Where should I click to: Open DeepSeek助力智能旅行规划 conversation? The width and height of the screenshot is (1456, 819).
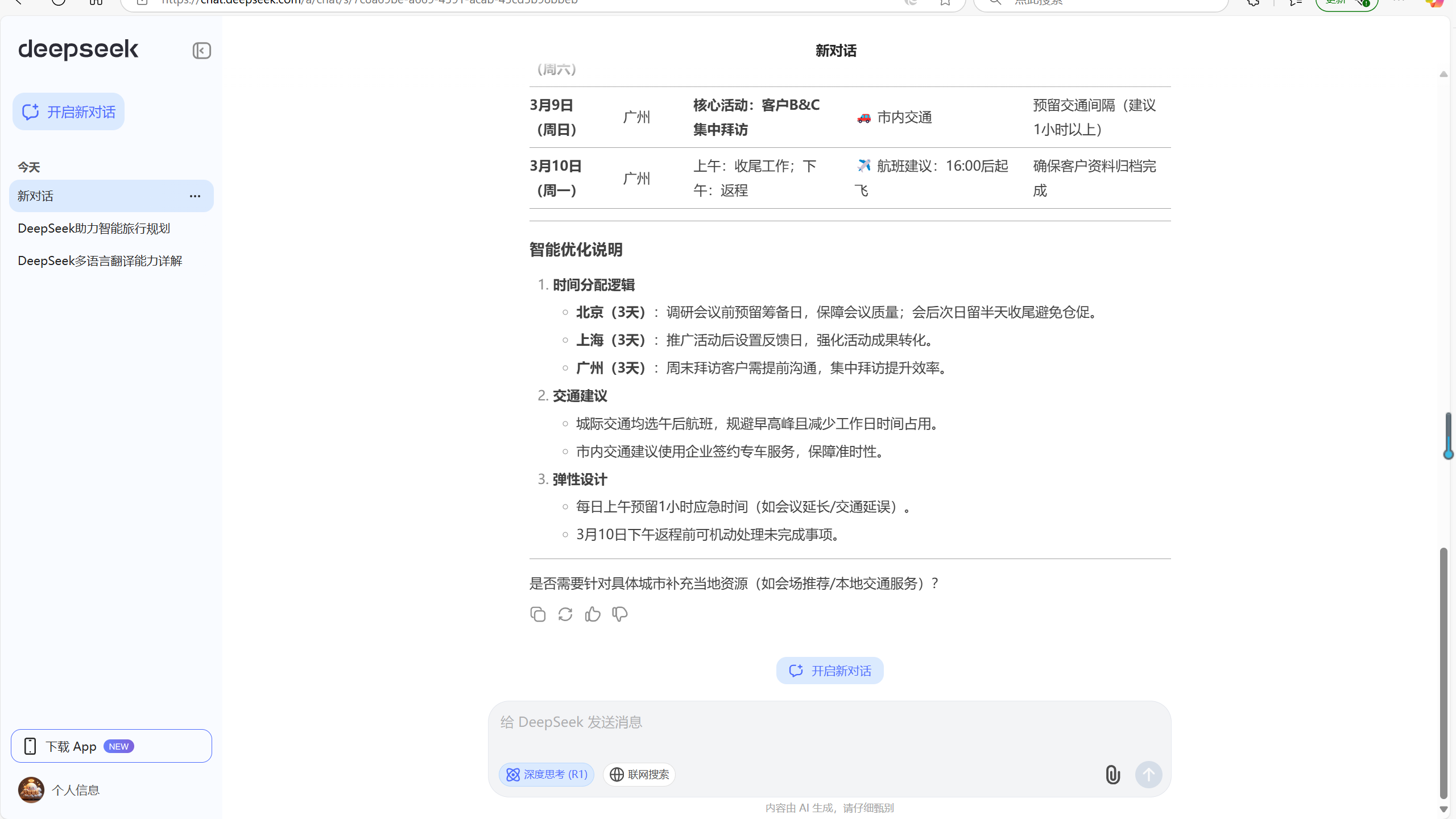click(94, 229)
